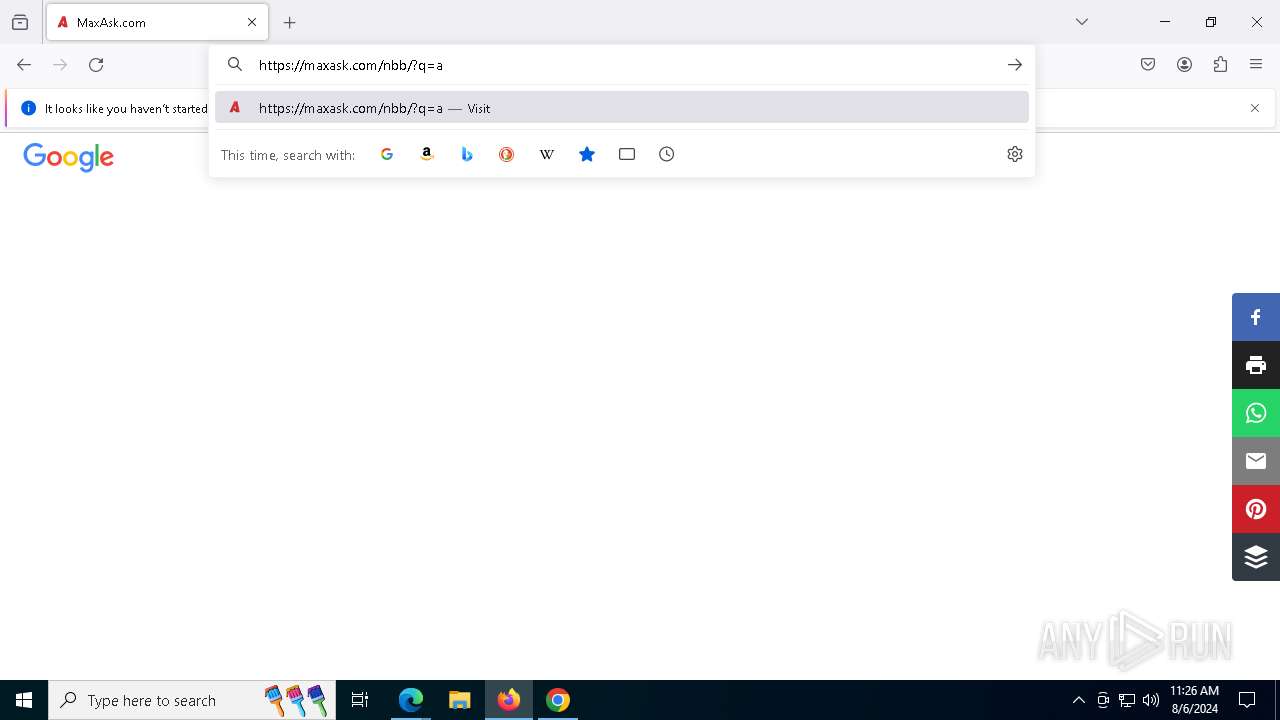Image resolution: width=1280 pixels, height=720 pixels.
Task: Switch to Firefox on taskbar
Action: 509,700
